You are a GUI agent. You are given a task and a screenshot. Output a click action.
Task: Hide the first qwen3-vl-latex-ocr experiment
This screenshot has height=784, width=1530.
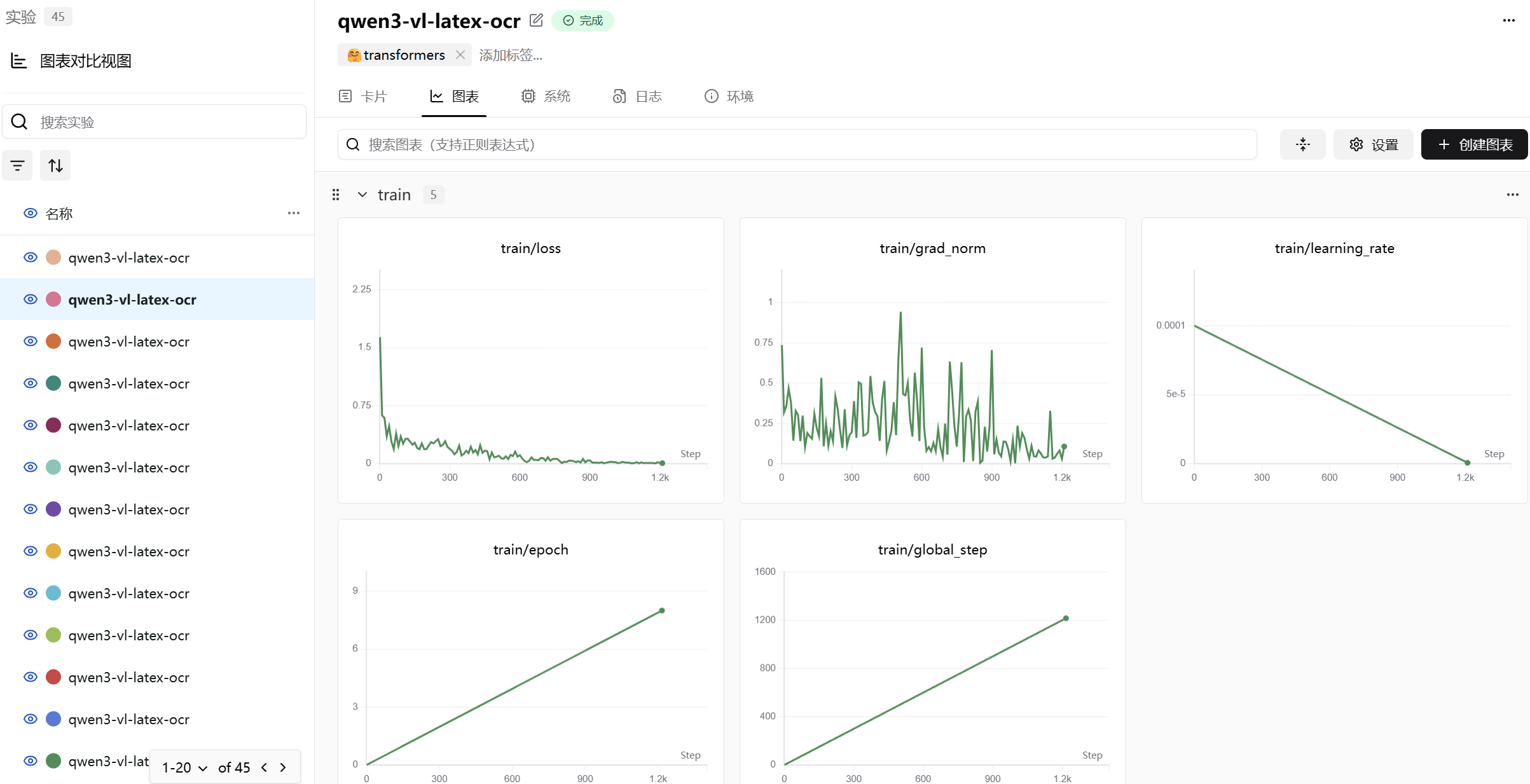pos(30,258)
